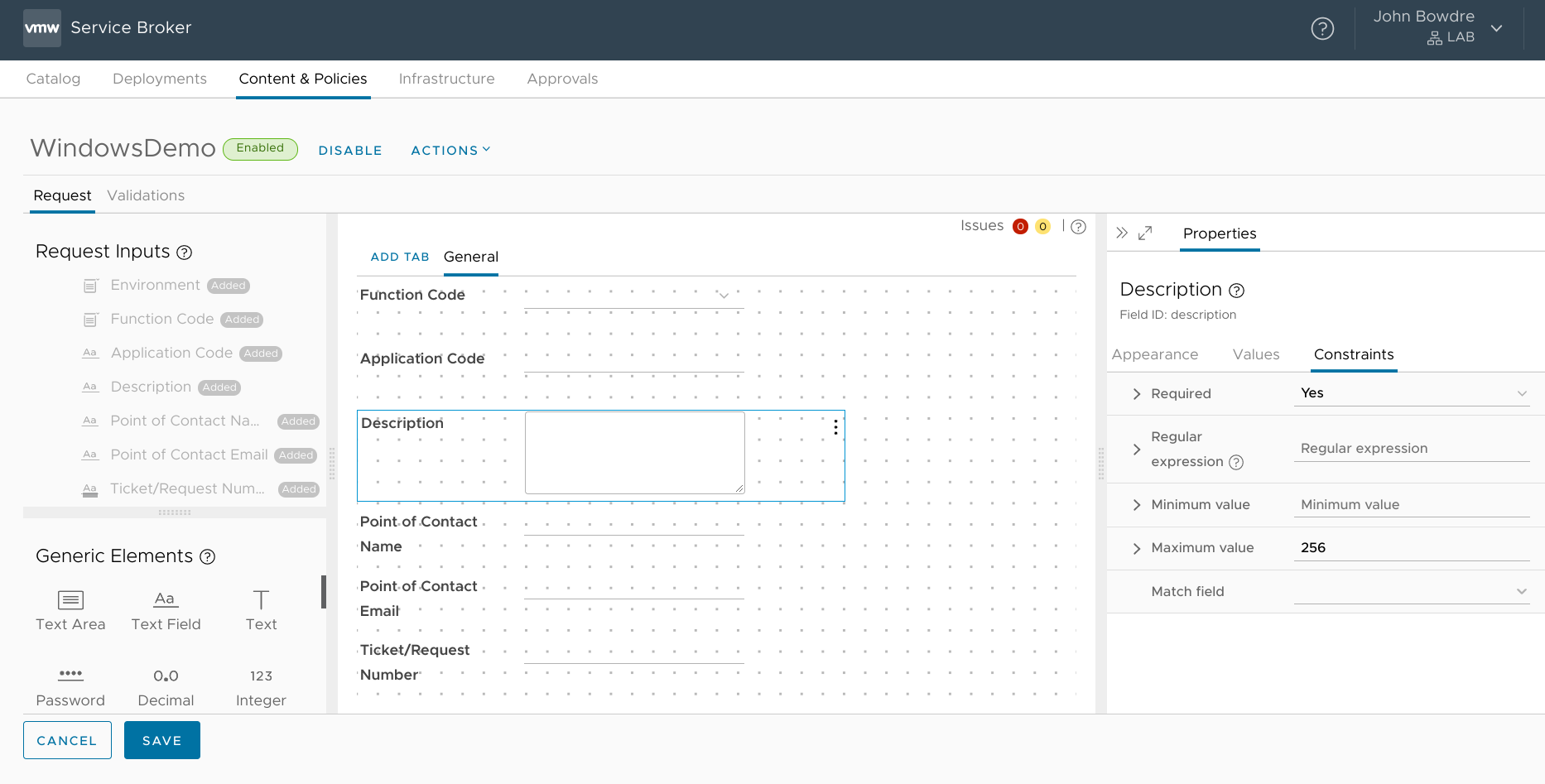Click the Application Code input field
The height and width of the screenshot is (784, 1545).
(x=634, y=360)
